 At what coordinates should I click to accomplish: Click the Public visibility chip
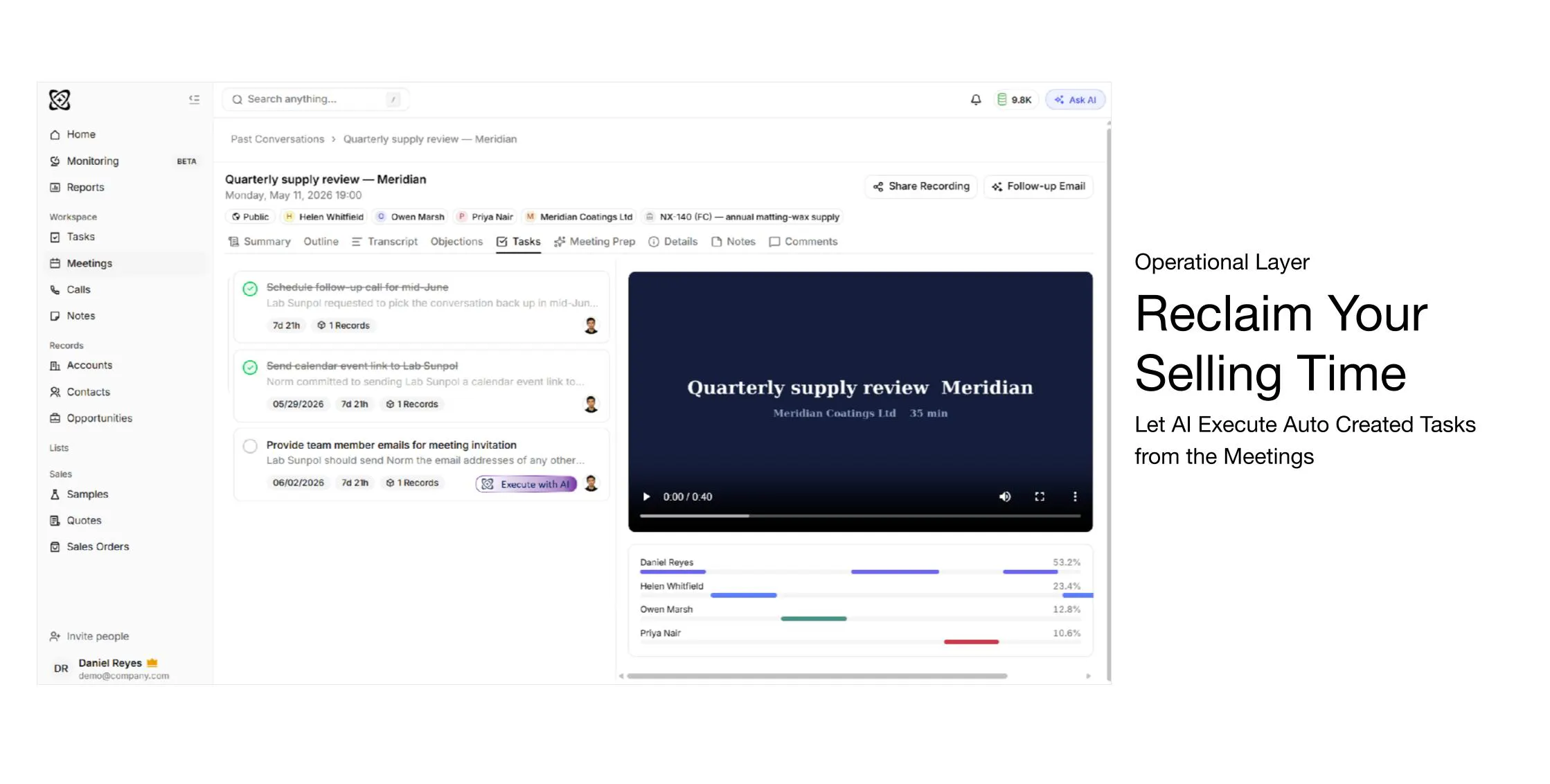[x=250, y=217]
